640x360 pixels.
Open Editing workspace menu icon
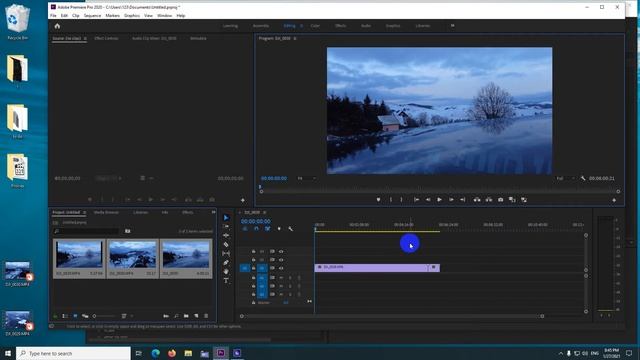pyautogui.click(x=302, y=26)
